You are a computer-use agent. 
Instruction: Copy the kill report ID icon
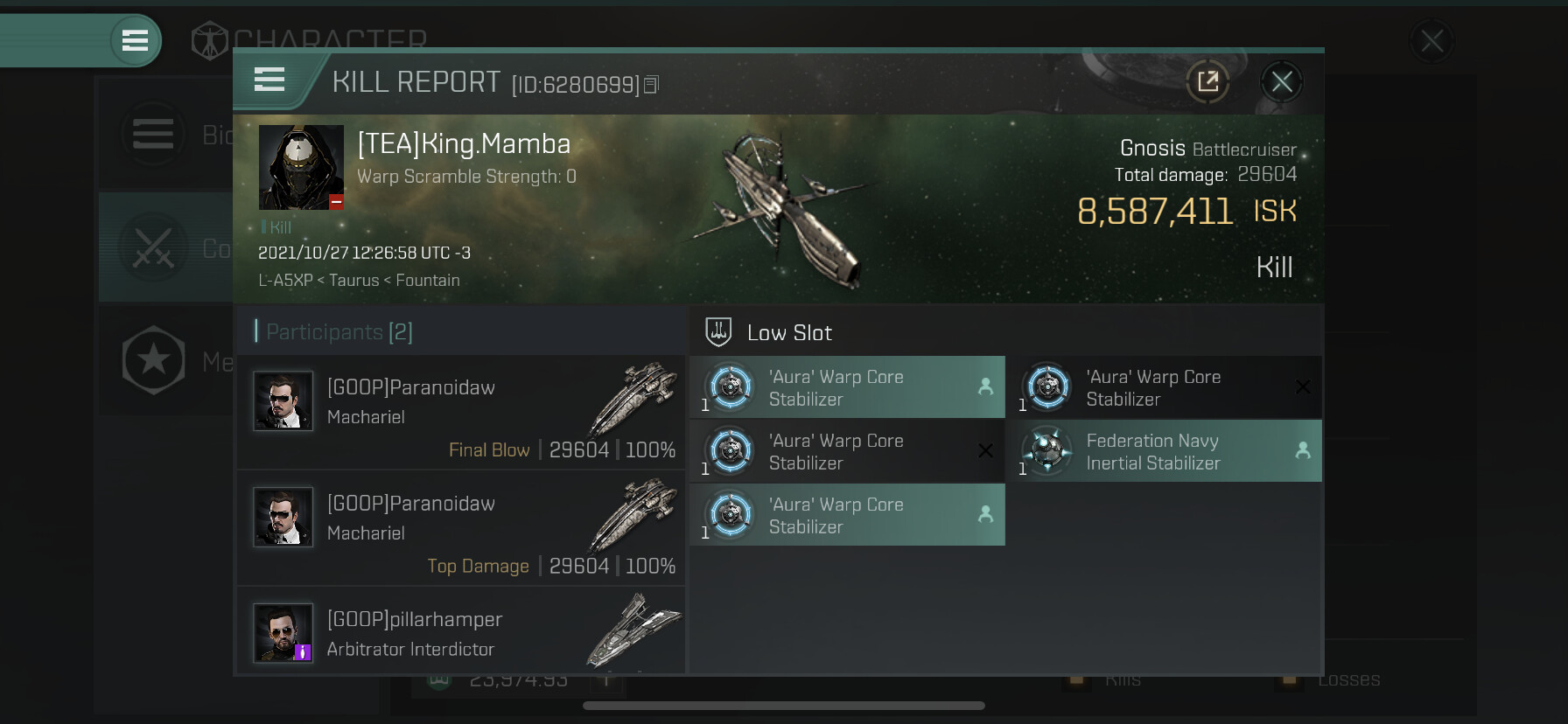coord(651,85)
